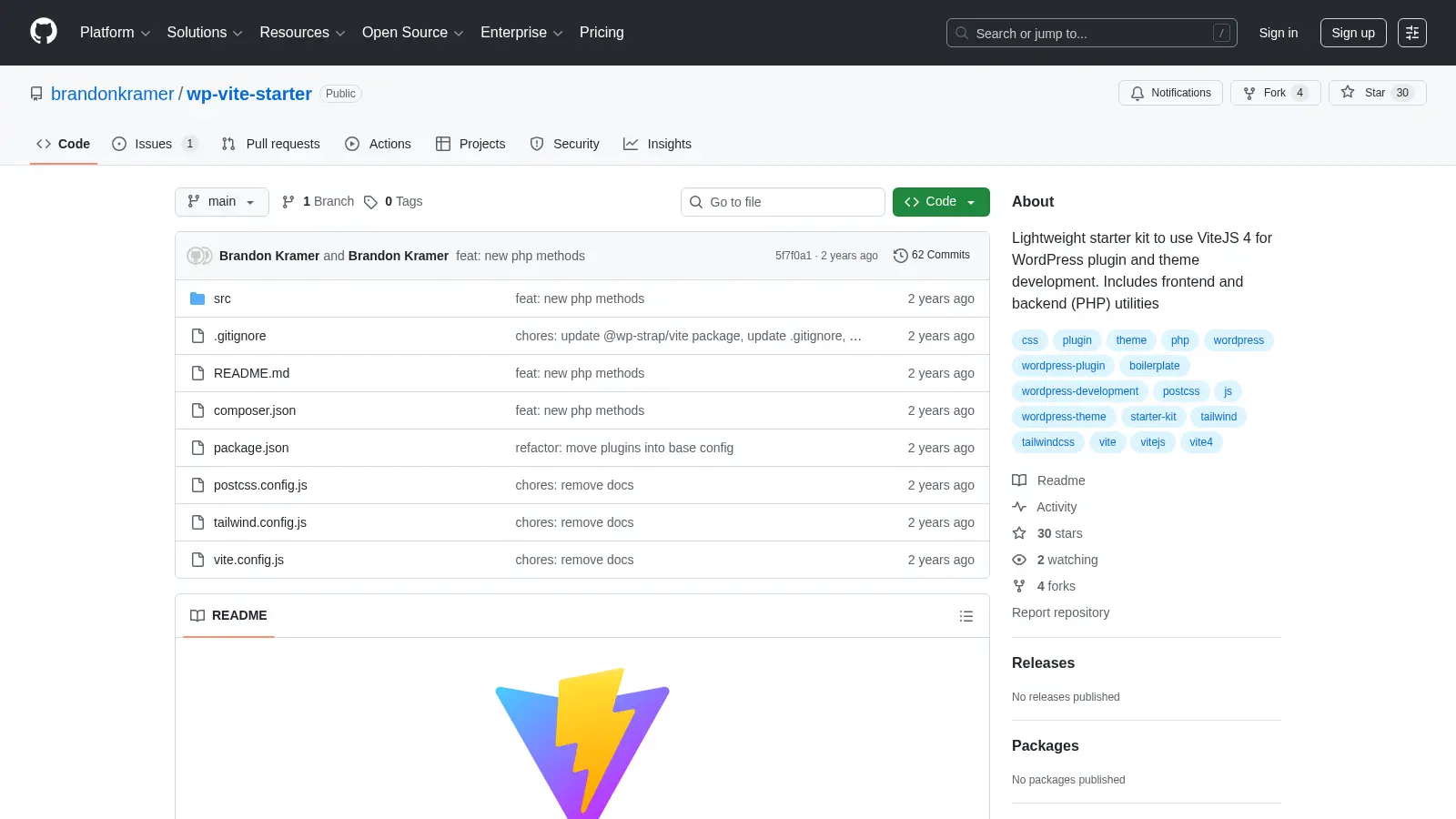Switch to the Projects tab

pyautogui.click(x=470, y=144)
